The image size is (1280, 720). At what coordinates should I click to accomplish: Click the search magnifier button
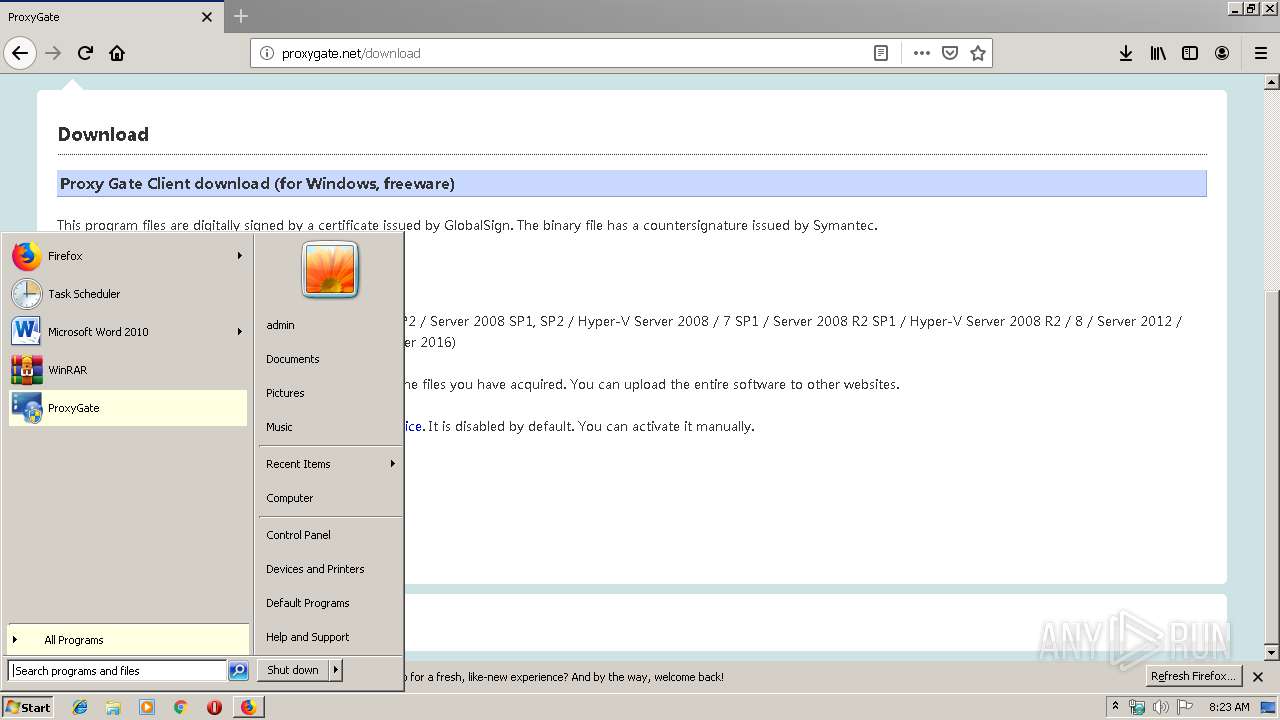click(x=238, y=671)
